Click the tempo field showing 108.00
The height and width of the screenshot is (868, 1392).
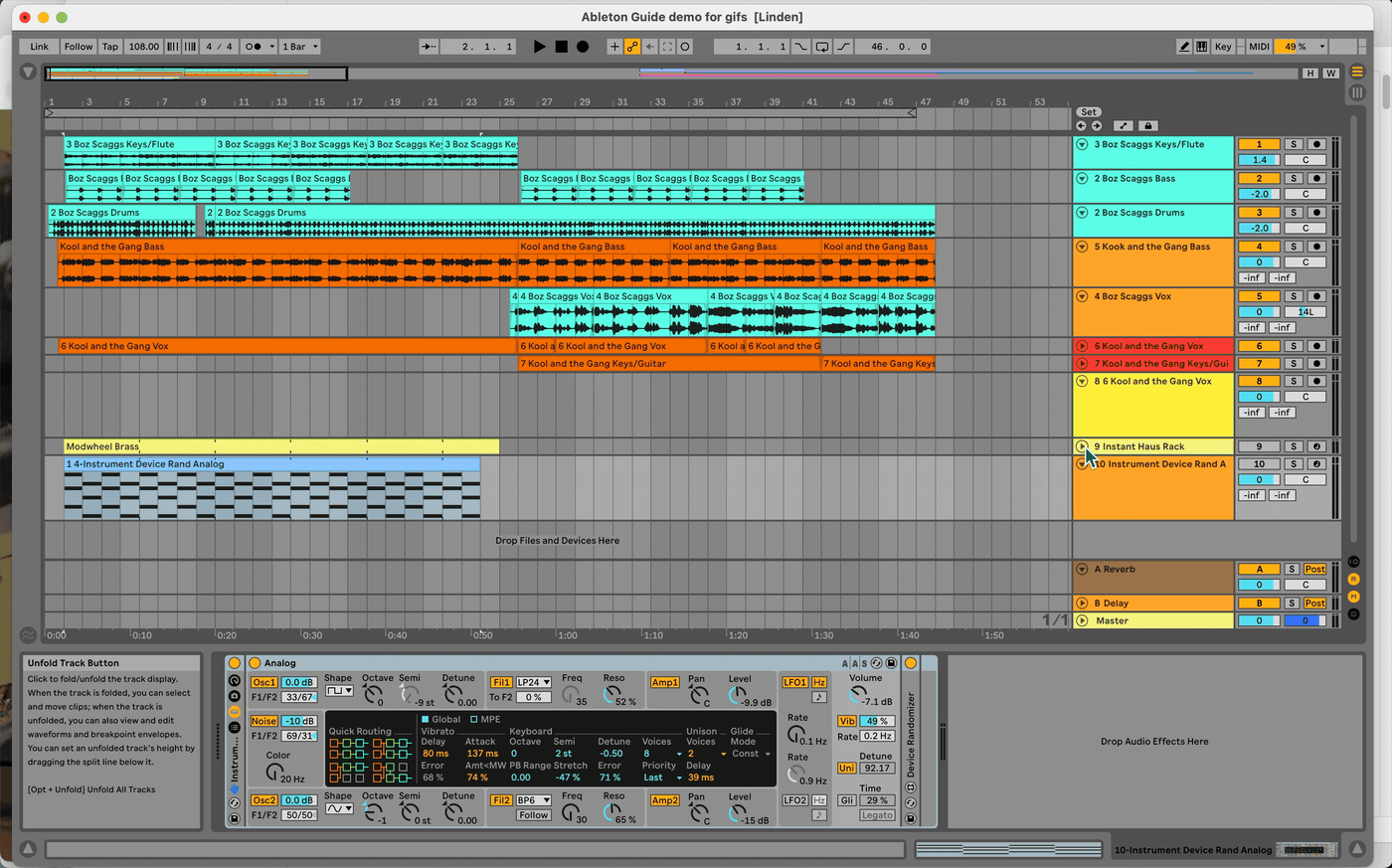click(144, 47)
